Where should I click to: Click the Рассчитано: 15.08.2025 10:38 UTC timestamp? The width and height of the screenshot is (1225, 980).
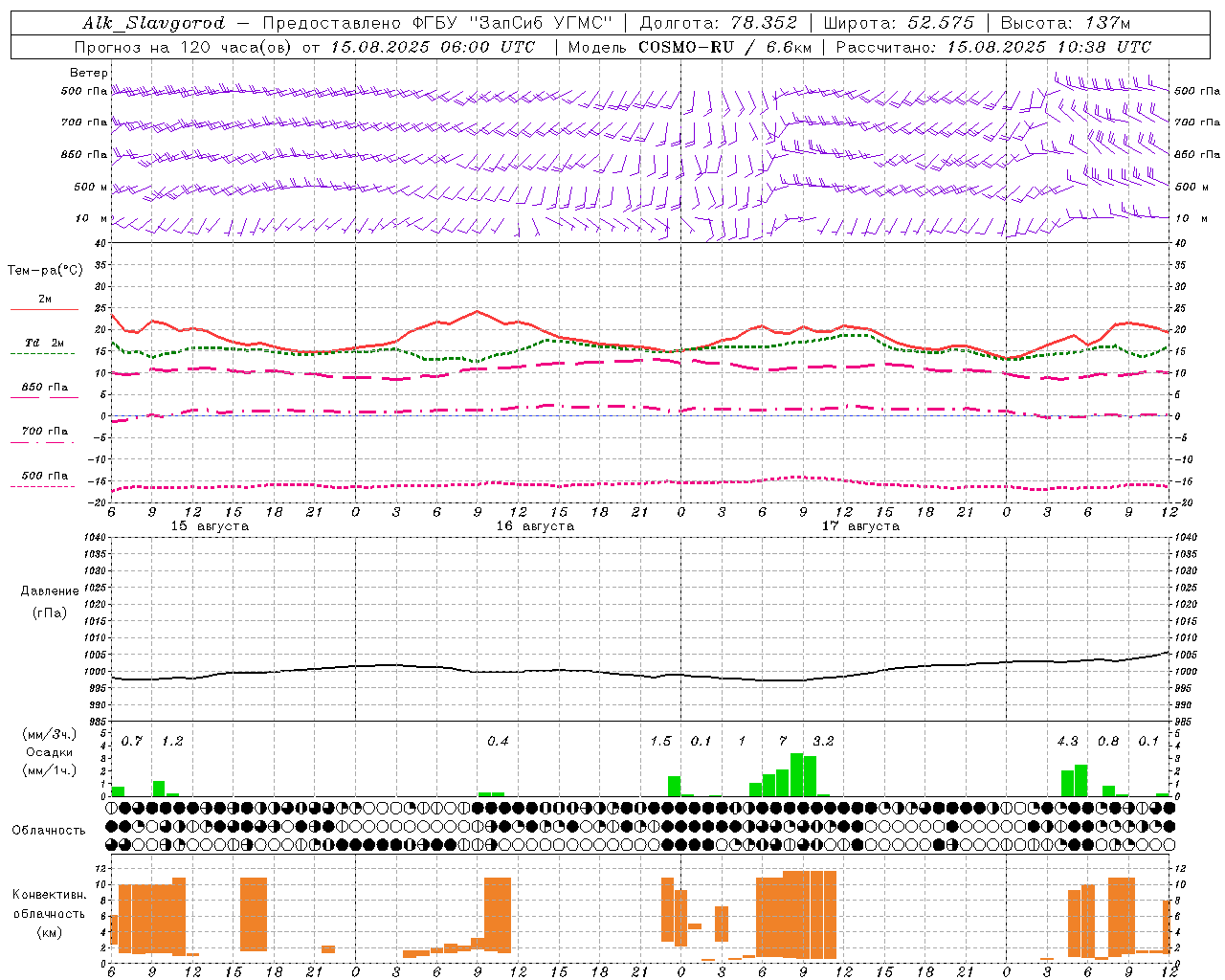click(993, 47)
